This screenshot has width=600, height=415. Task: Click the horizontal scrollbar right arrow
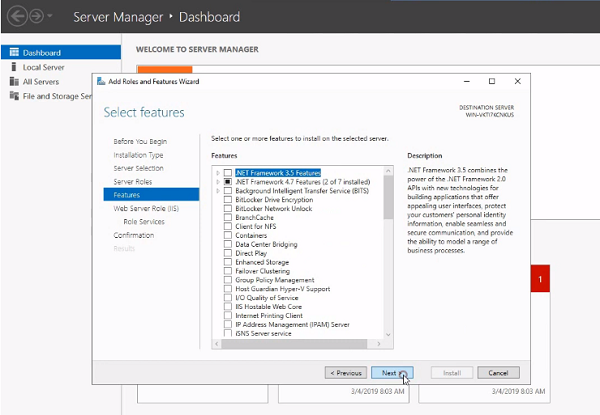pyautogui.click(x=379, y=344)
